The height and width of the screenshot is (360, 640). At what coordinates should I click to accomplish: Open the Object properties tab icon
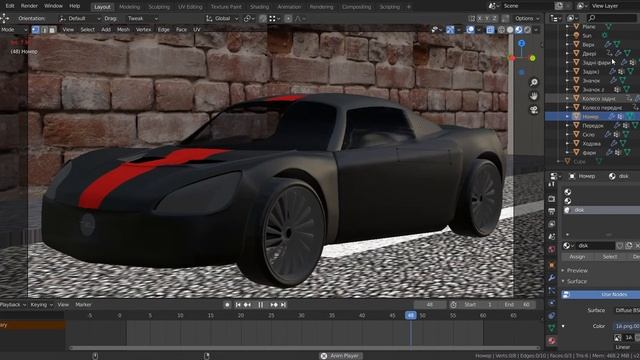click(x=552, y=265)
